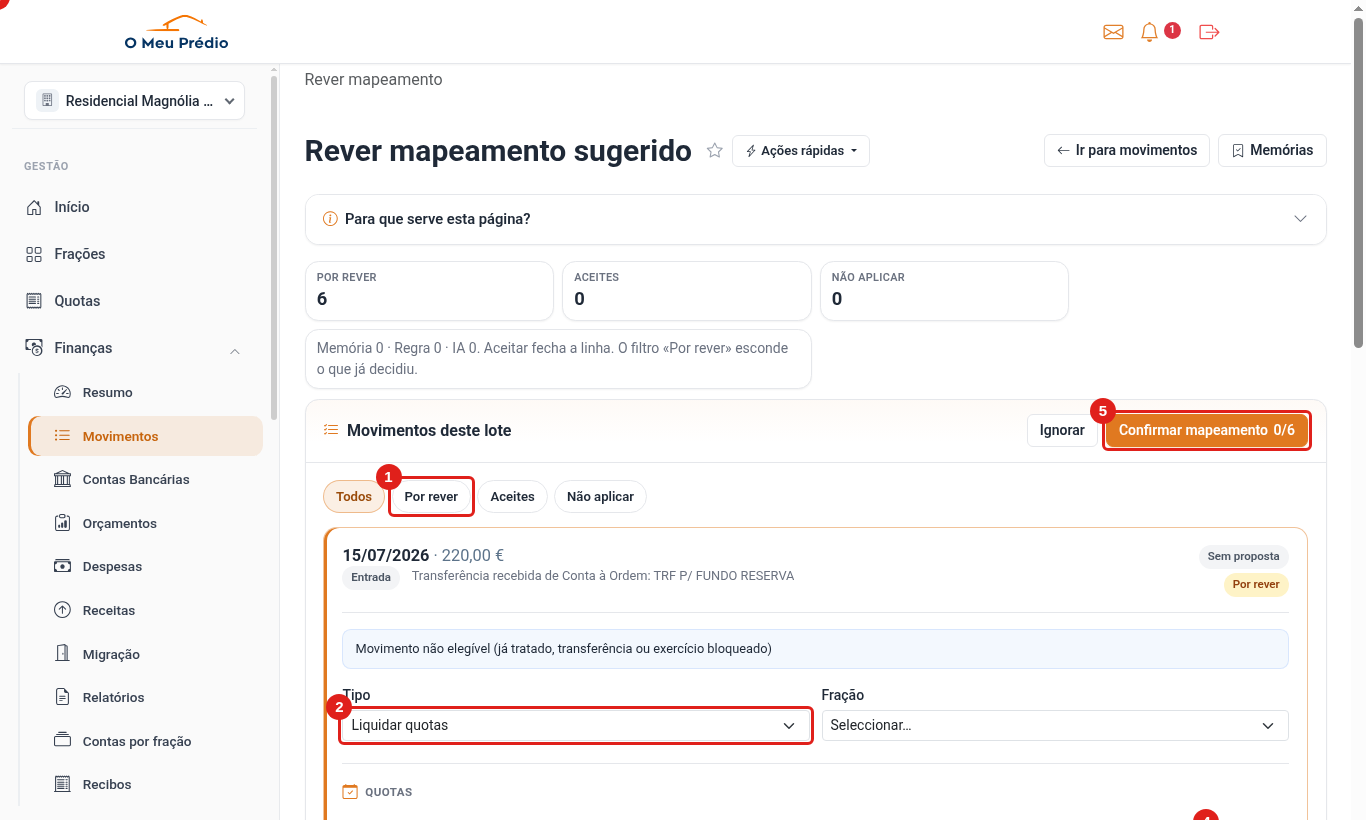
Task: Click the Despesas money icon
Action: (x=63, y=567)
